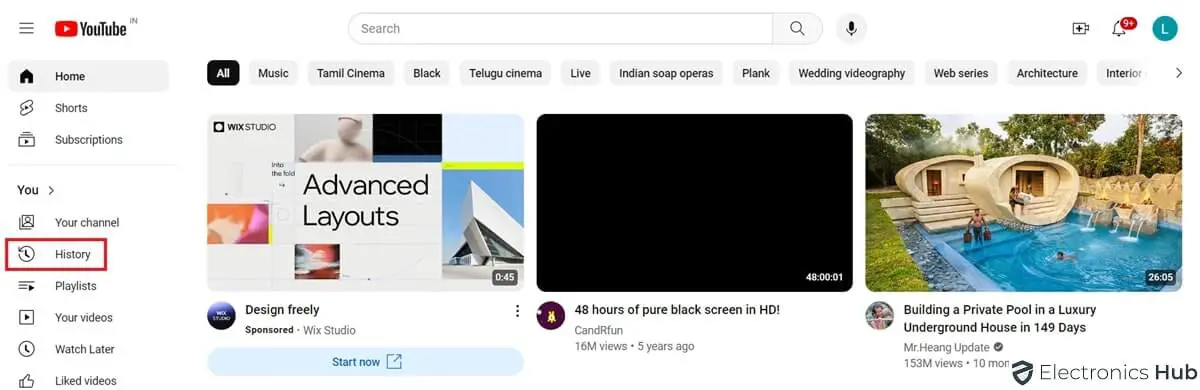Click the YouTube logo

[91, 29]
